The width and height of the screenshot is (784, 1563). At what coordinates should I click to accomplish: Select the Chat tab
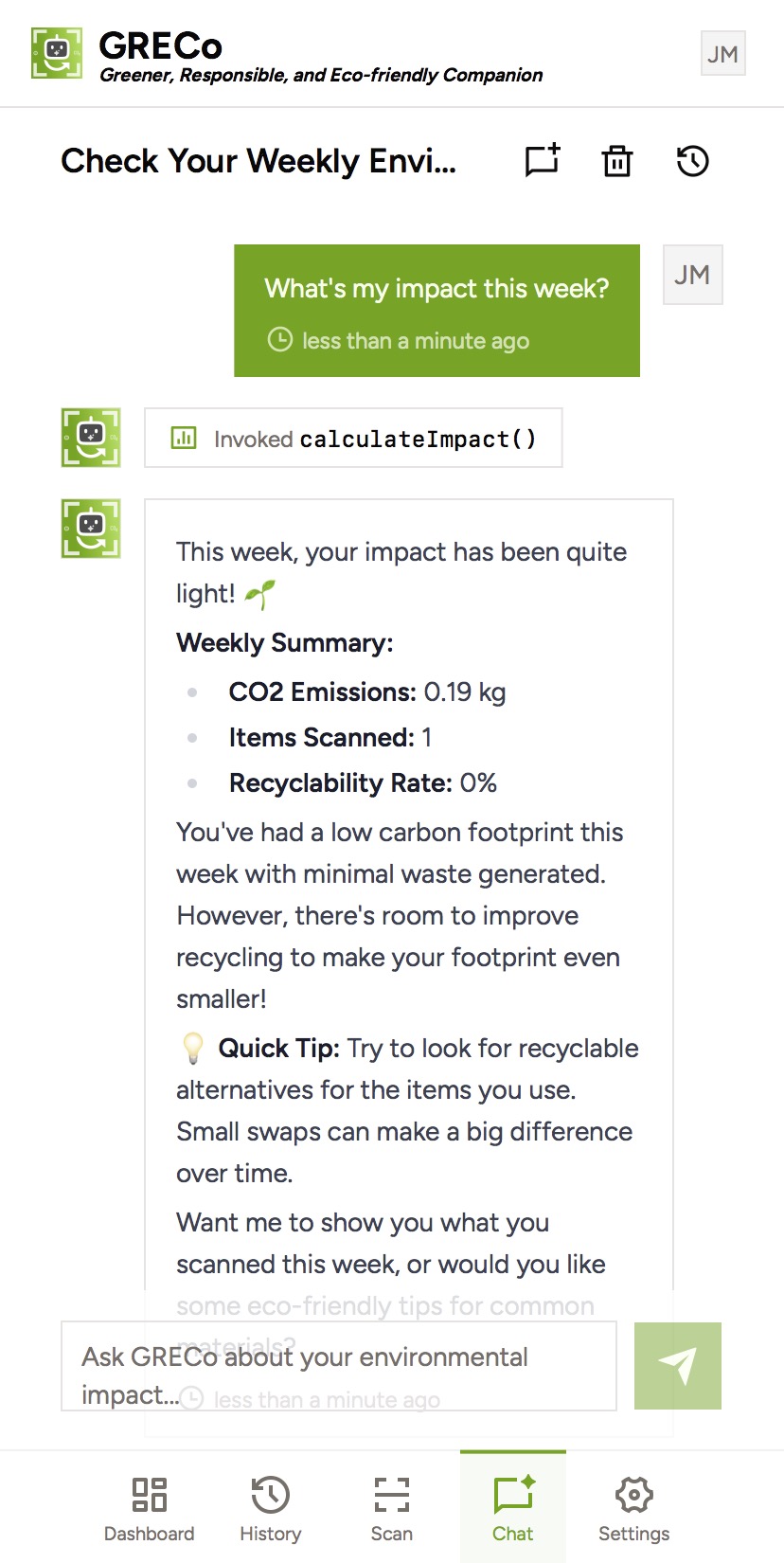click(513, 1508)
